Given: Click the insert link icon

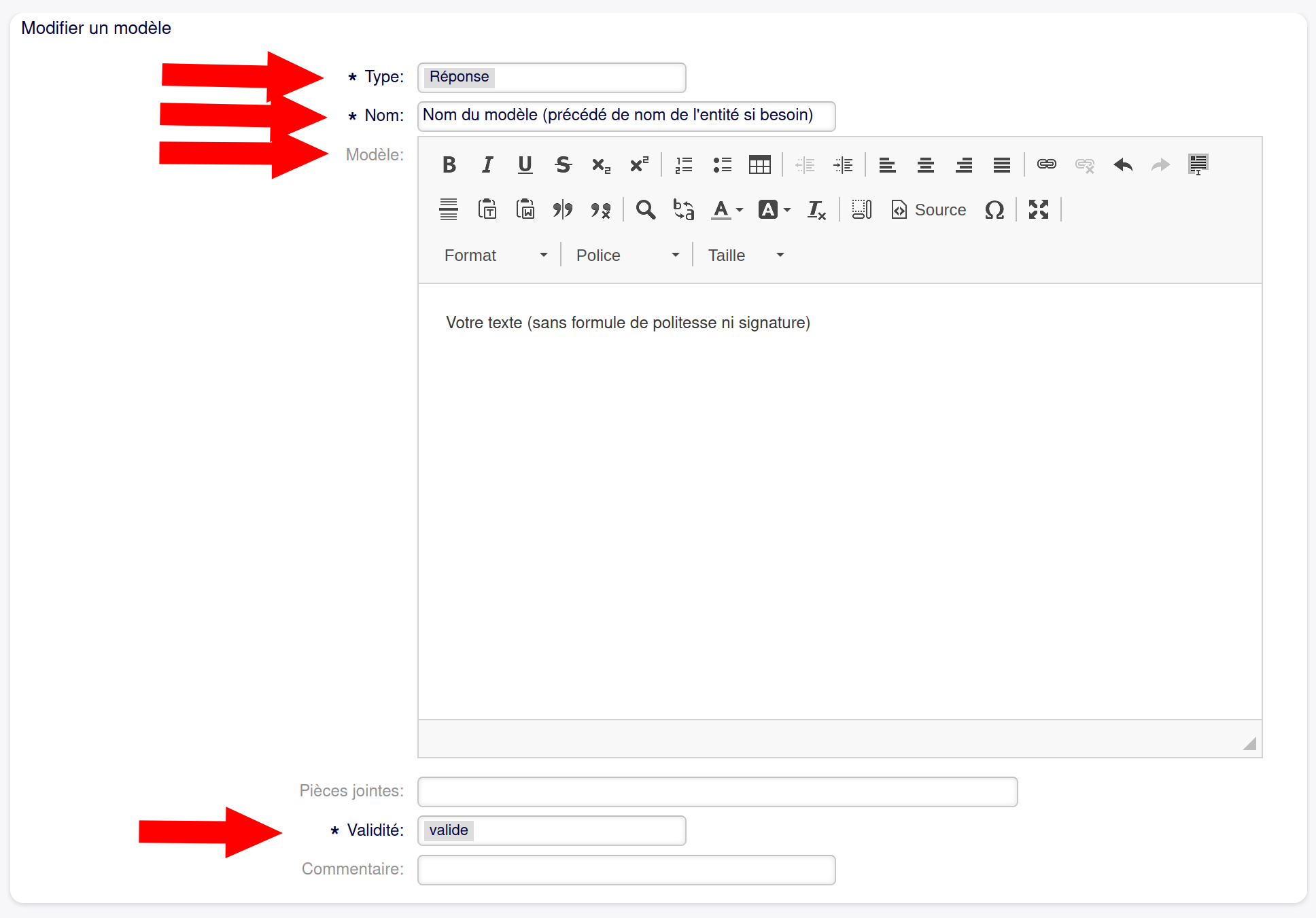Looking at the screenshot, I should pos(1046,165).
